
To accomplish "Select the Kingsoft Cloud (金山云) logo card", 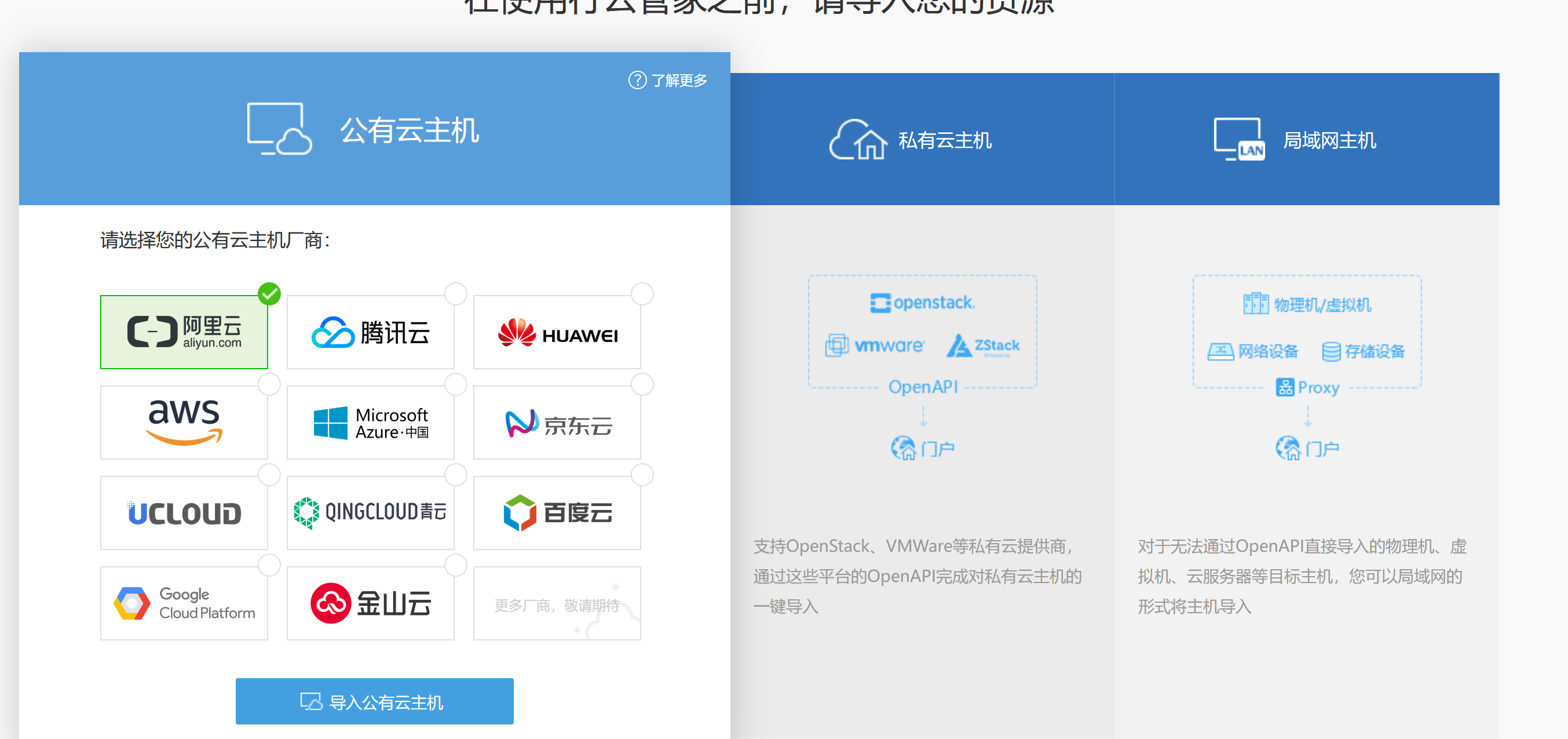I will [370, 603].
